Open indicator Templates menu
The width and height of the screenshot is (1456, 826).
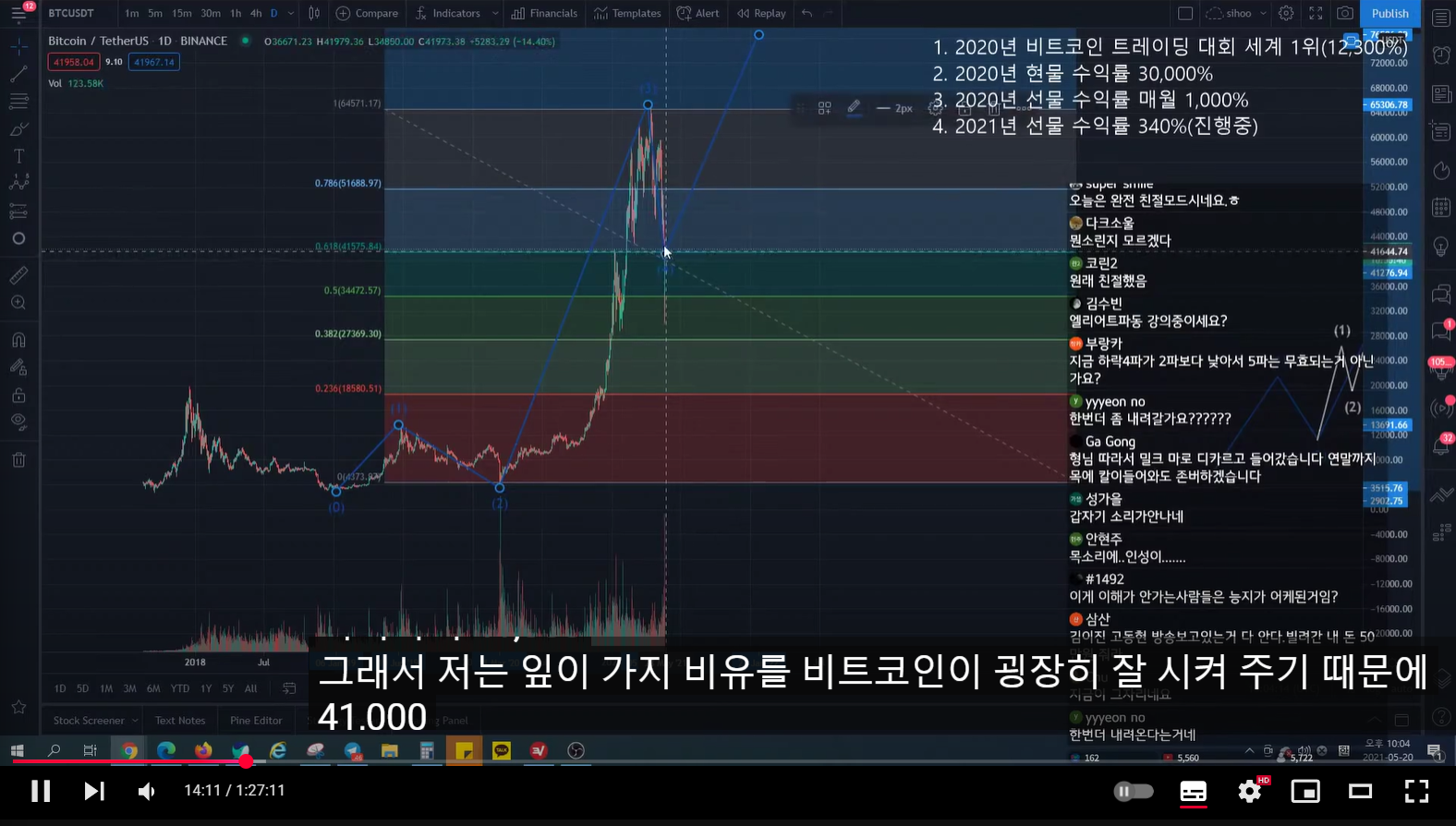(627, 13)
